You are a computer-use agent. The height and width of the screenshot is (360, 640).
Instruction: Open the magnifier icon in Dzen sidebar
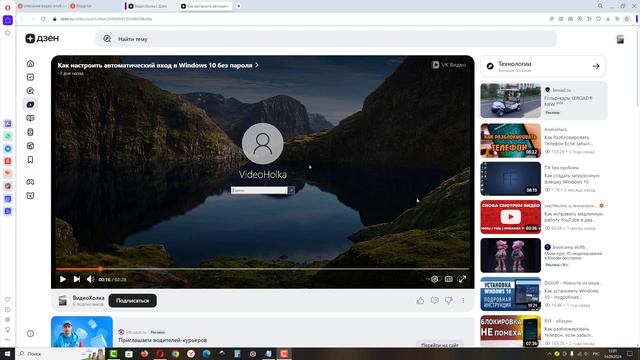click(30, 91)
